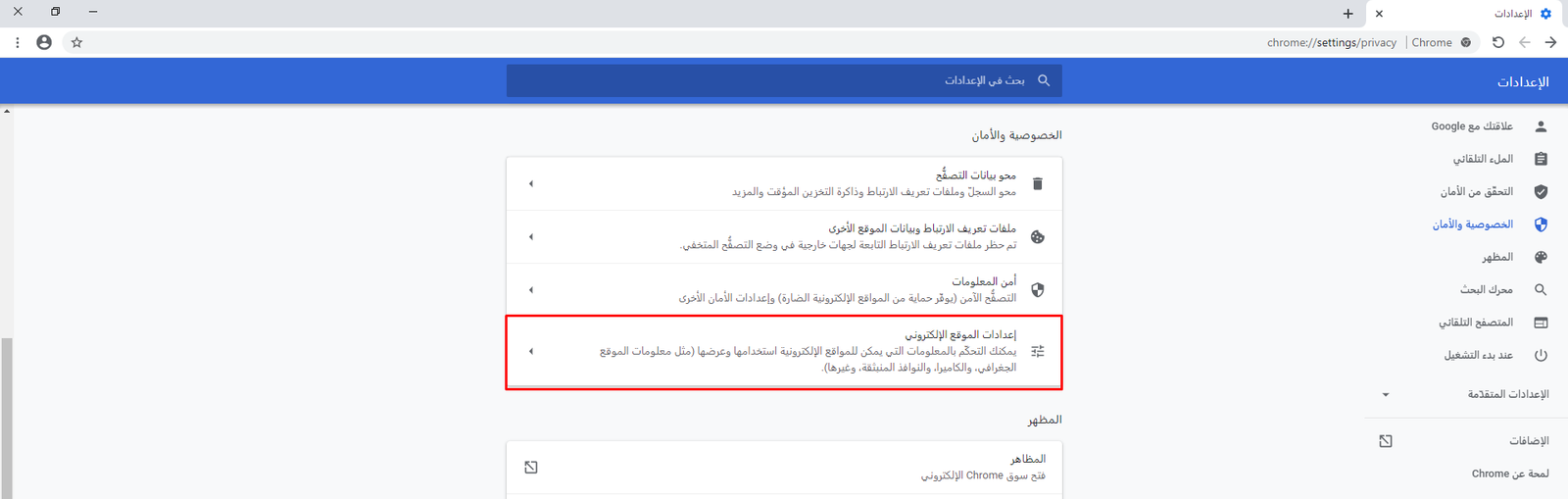Open the themes web store external-link icon
This screenshot has height=499, width=1568.
[x=531, y=467]
